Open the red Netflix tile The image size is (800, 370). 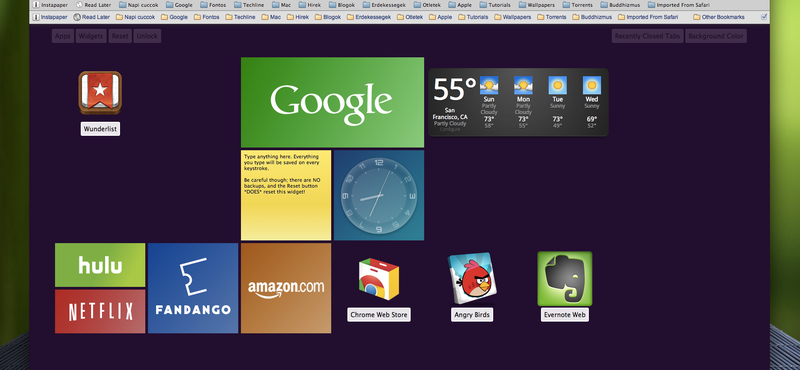(x=100, y=311)
